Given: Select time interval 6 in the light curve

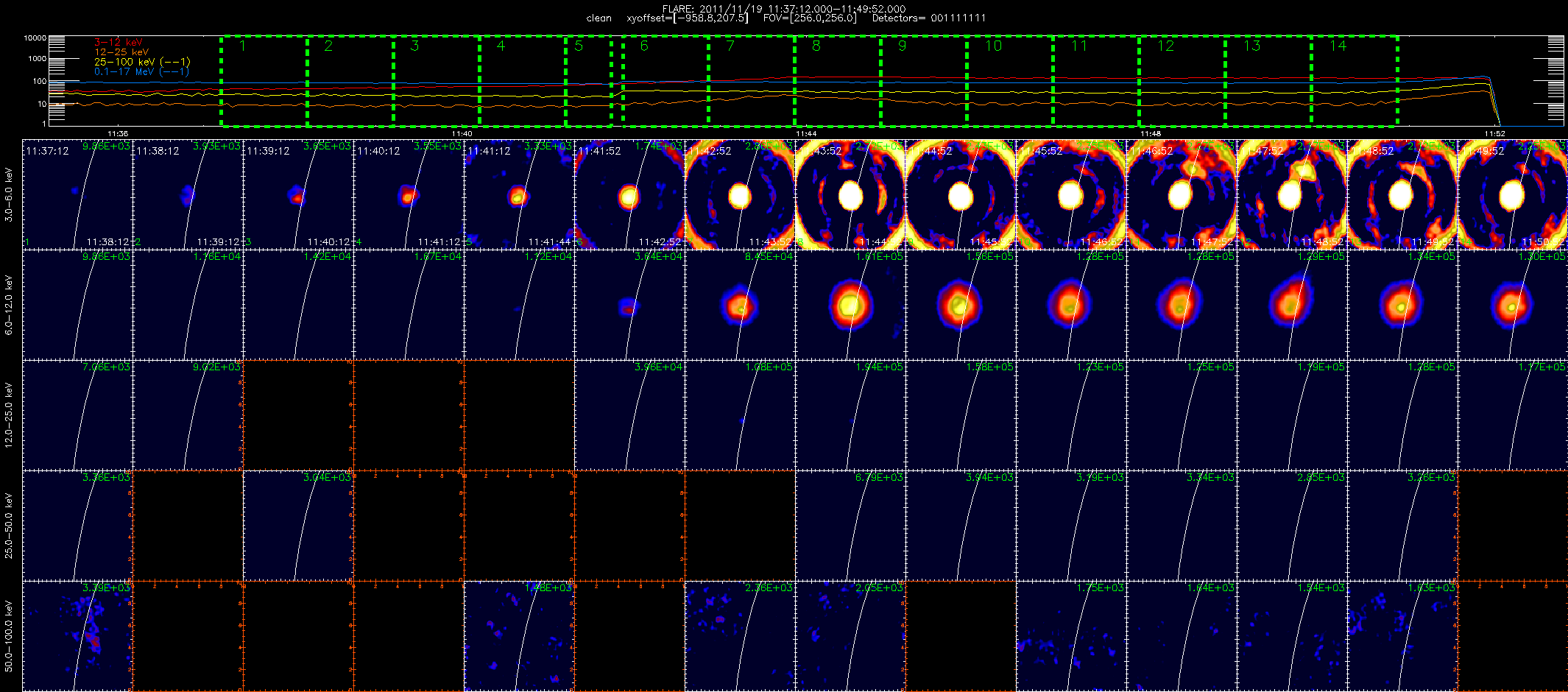Looking at the screenshot, I should pyautogui.click(x=665, y=80).
